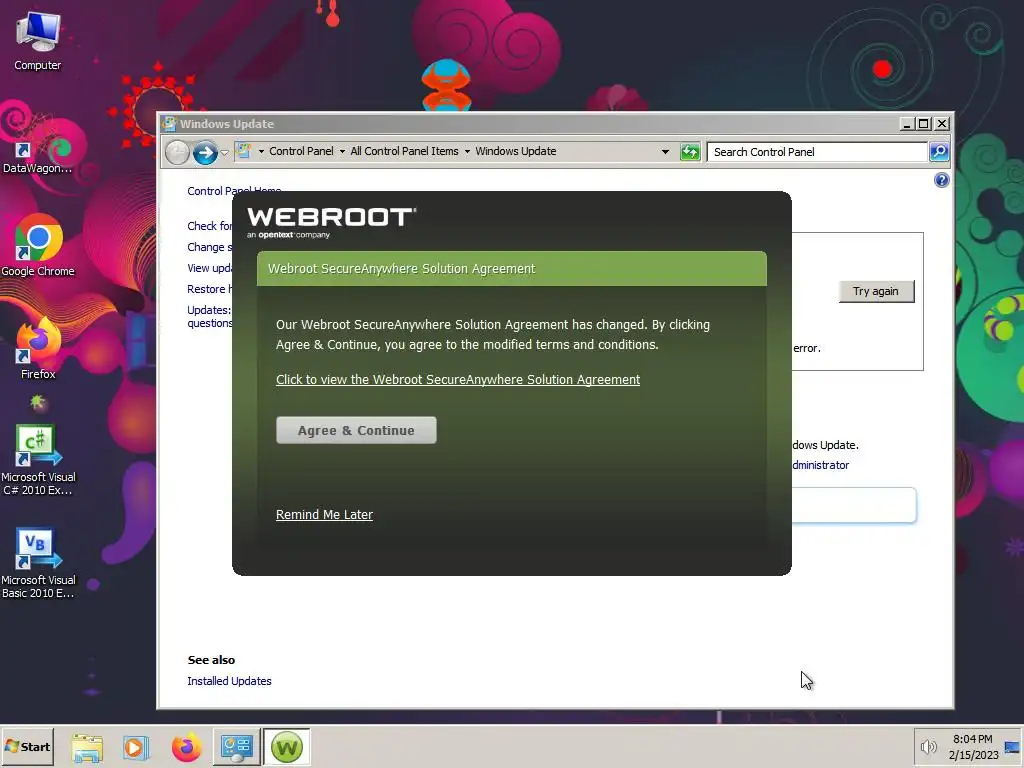This screenshot has height=768, width=1024.
Task: Launch Google Chrome from the desktop
Action: click(38, 246)
